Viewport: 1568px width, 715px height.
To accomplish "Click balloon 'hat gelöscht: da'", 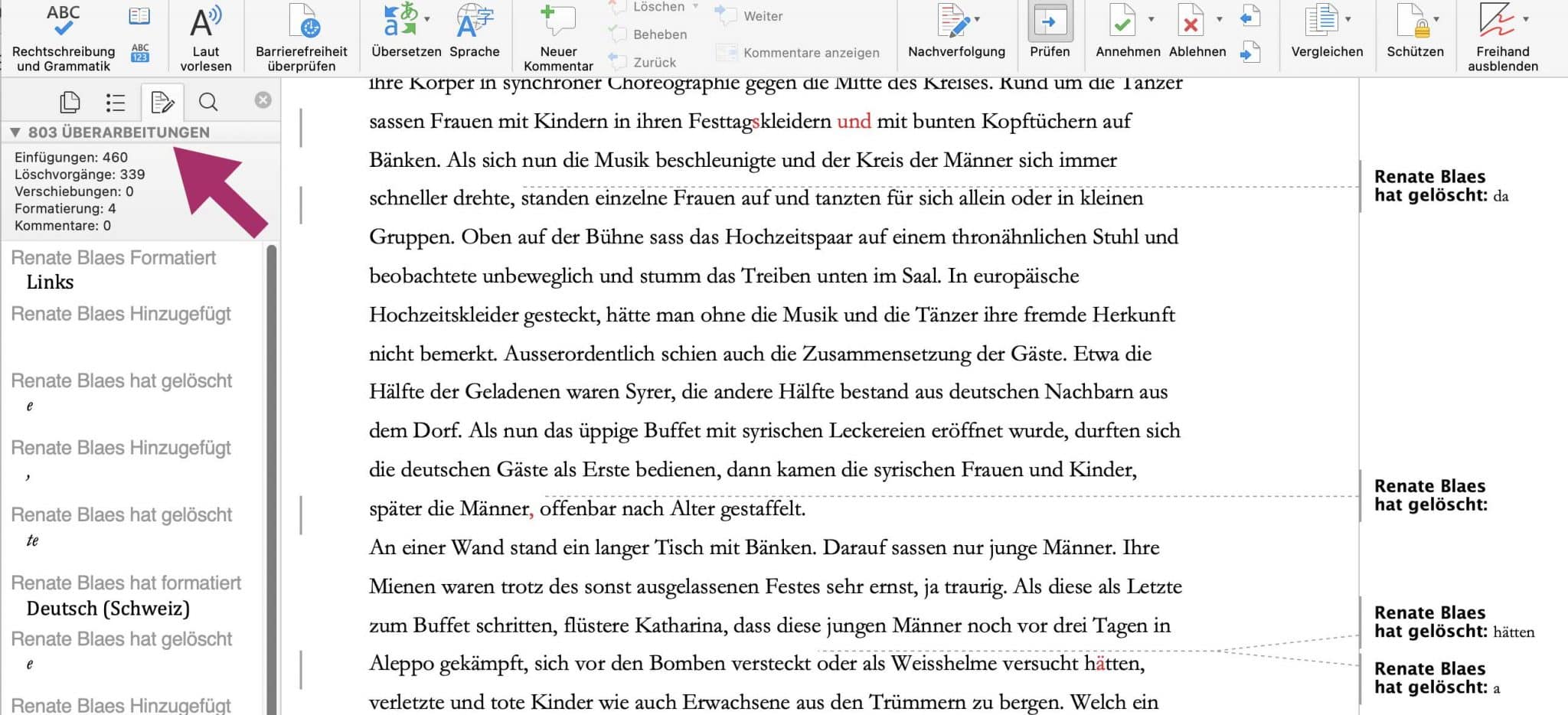I will click(1441, 186).
